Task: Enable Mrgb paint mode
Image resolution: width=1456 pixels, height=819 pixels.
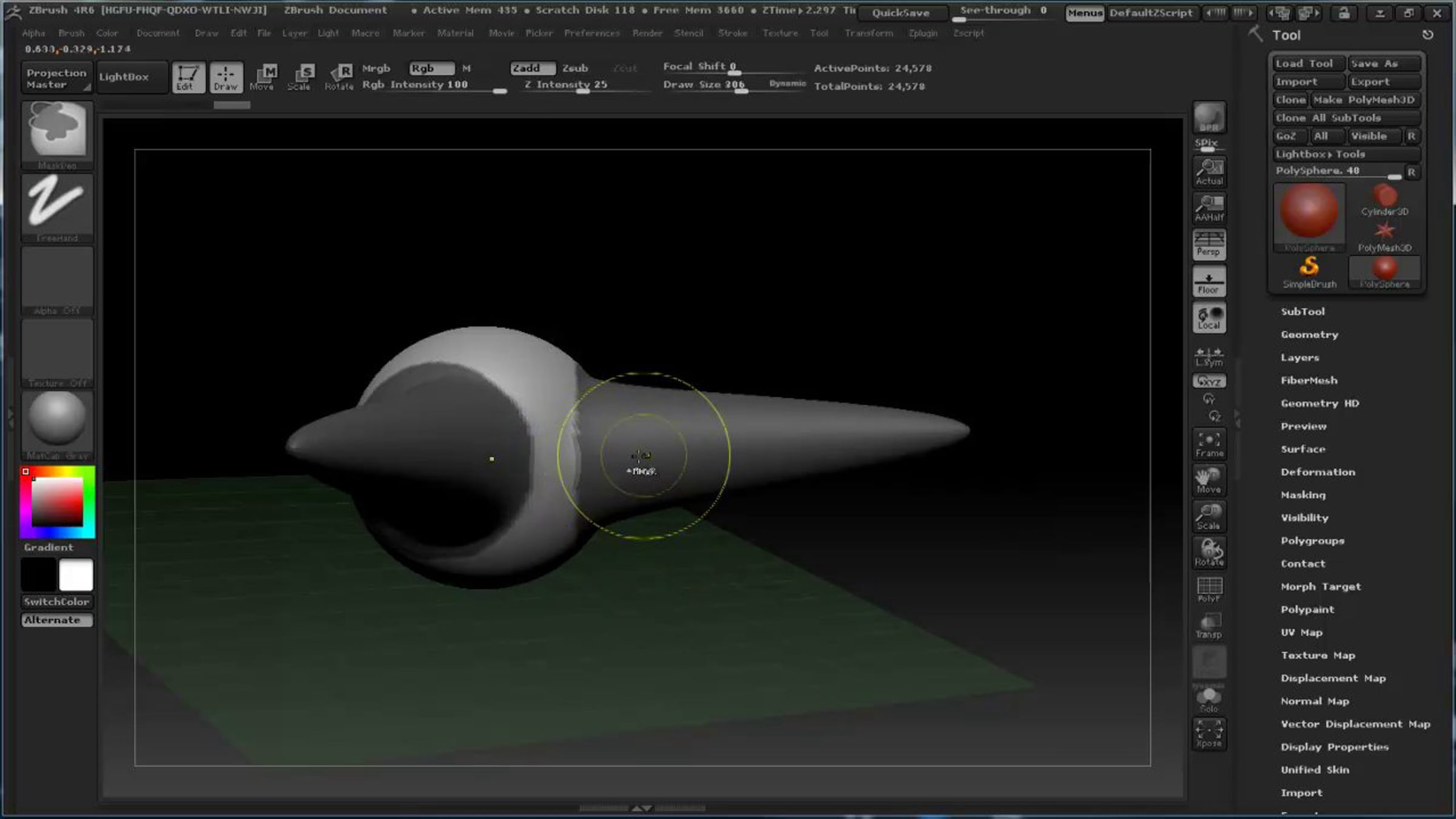Action: pyautogui.click(x=376, y=68)
